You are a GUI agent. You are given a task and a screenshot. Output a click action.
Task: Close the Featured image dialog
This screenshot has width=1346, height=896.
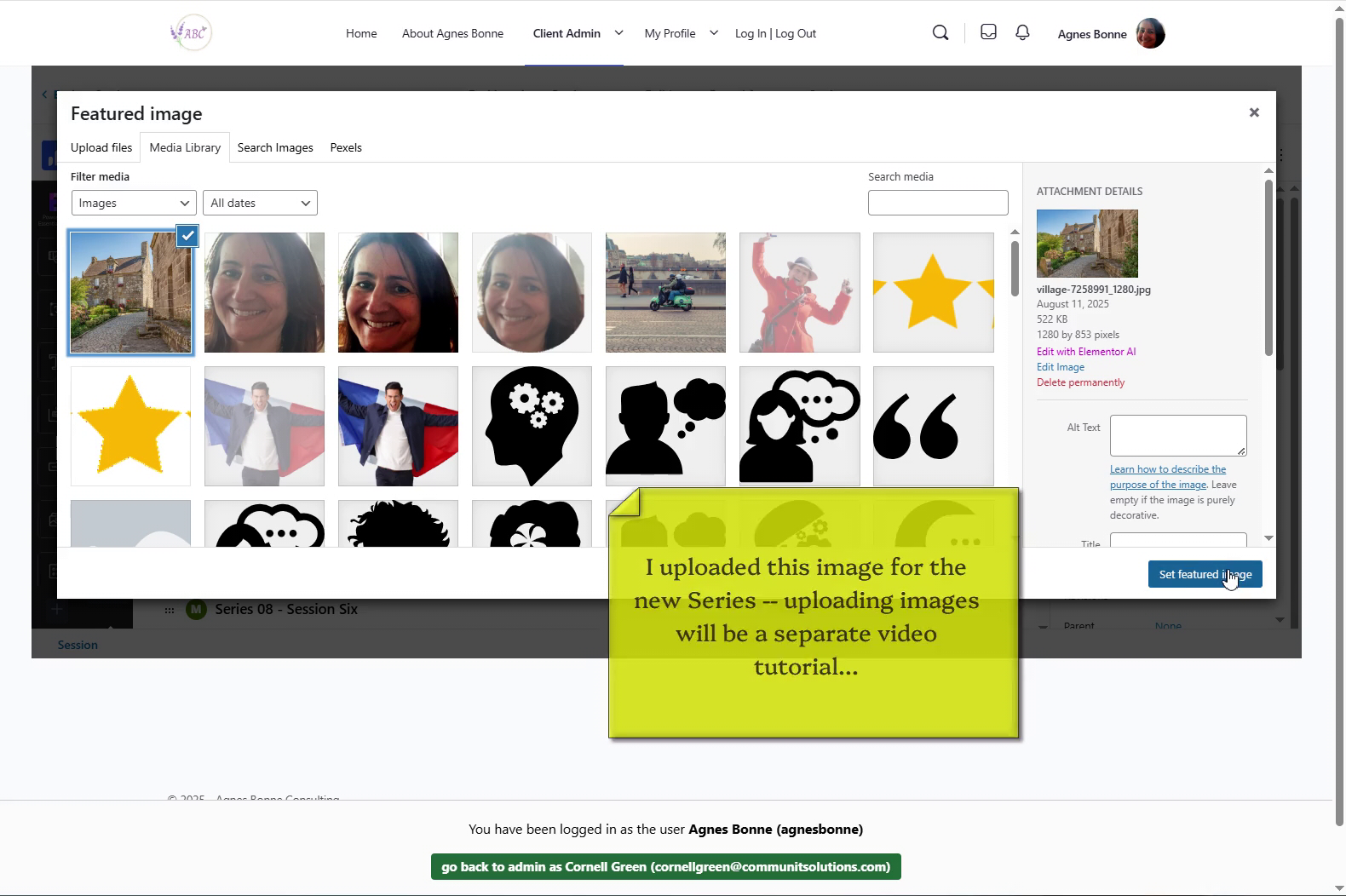click(x=1254, y=112)
